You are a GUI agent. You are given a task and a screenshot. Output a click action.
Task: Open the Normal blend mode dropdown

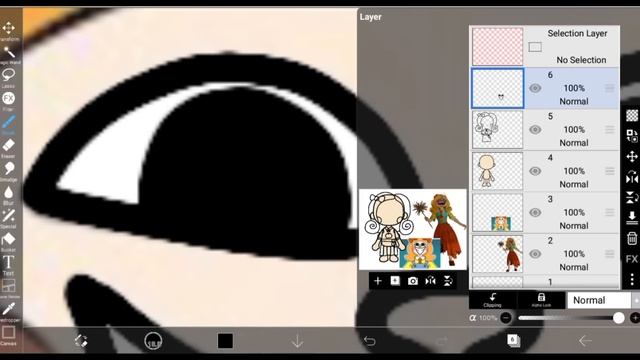point(599,300)
